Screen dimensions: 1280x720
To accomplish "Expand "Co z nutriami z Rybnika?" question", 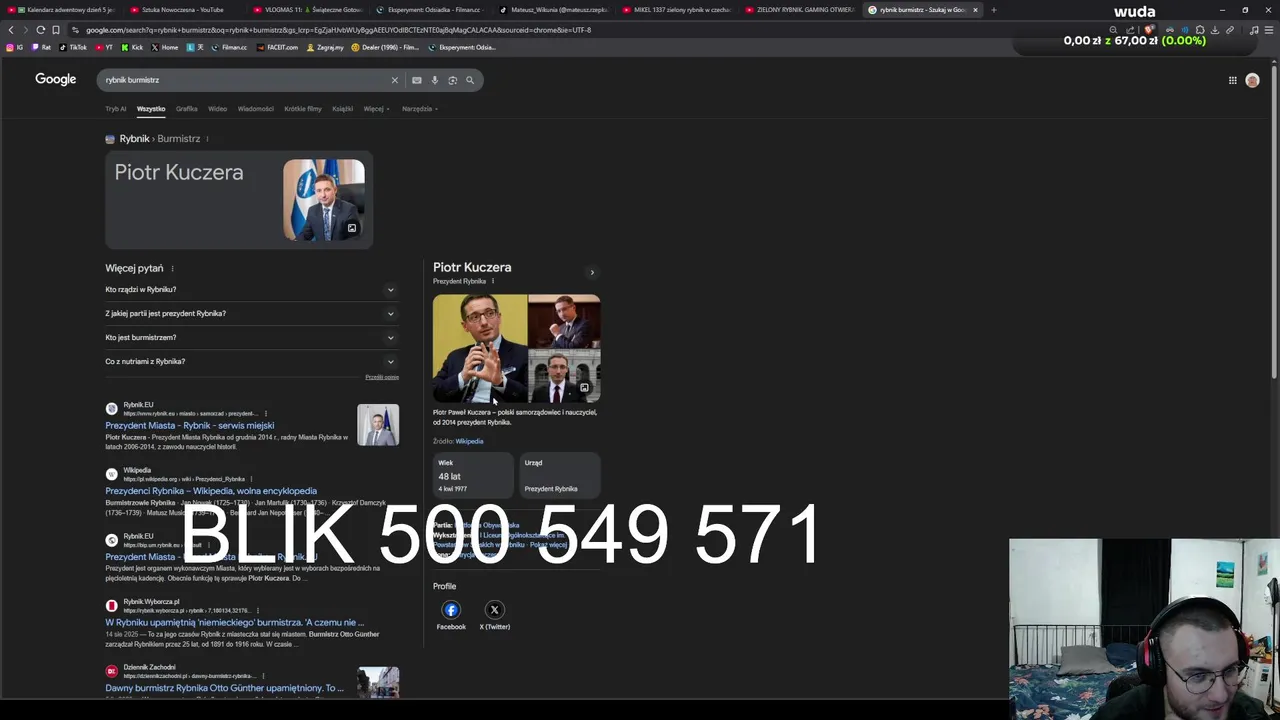I will [x=252, y=362].
